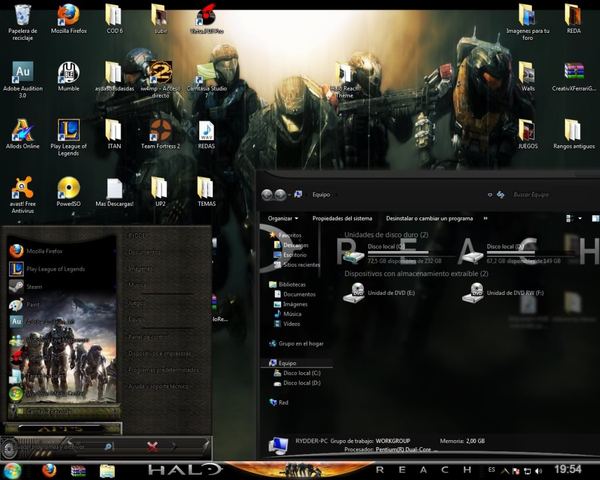Launch the Mumble desktop shortcut
Screen dimensions: 600x480
(x=68, y=77)
